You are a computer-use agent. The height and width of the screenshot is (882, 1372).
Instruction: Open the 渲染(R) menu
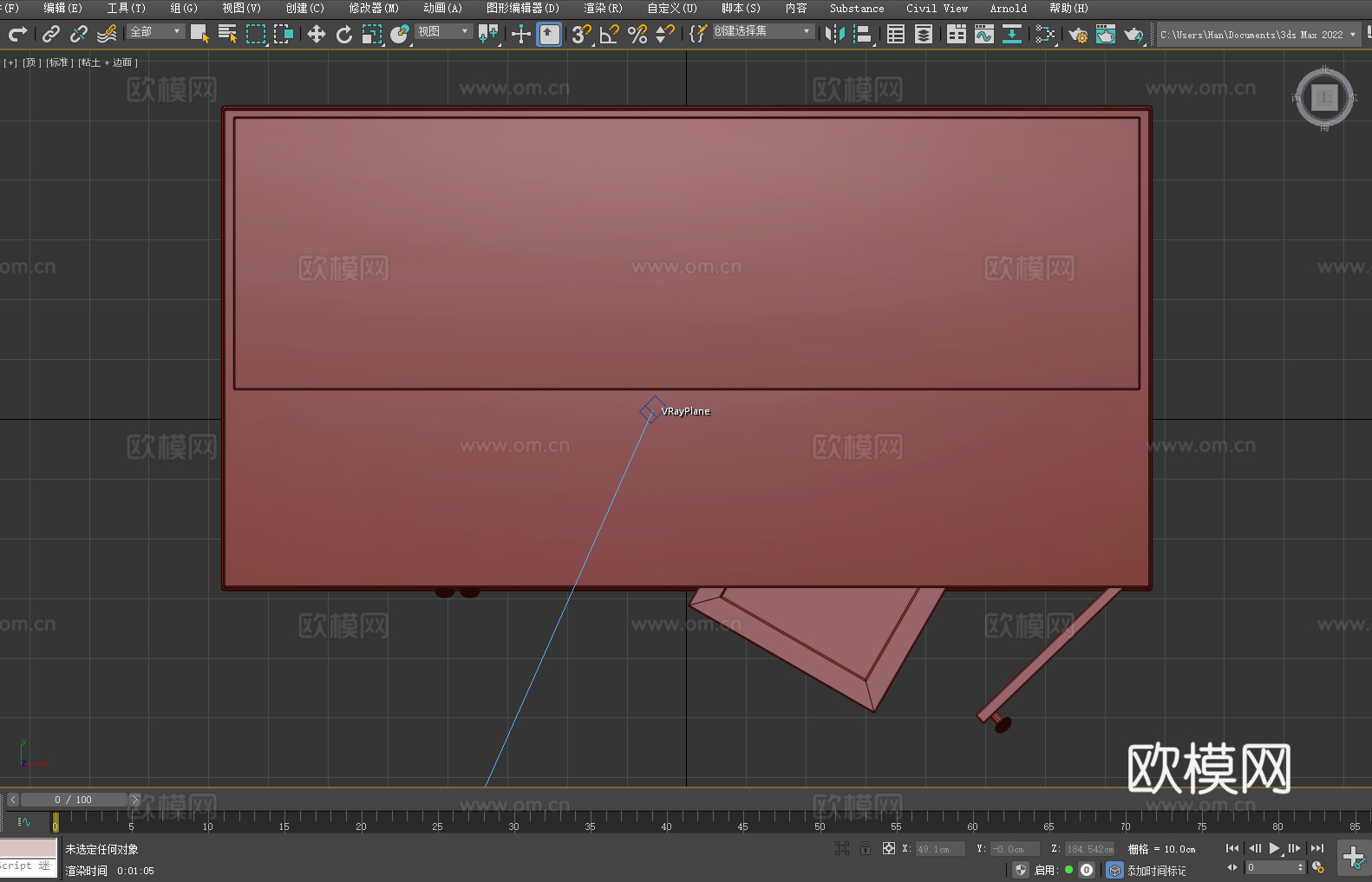click(x=603, y=8)
